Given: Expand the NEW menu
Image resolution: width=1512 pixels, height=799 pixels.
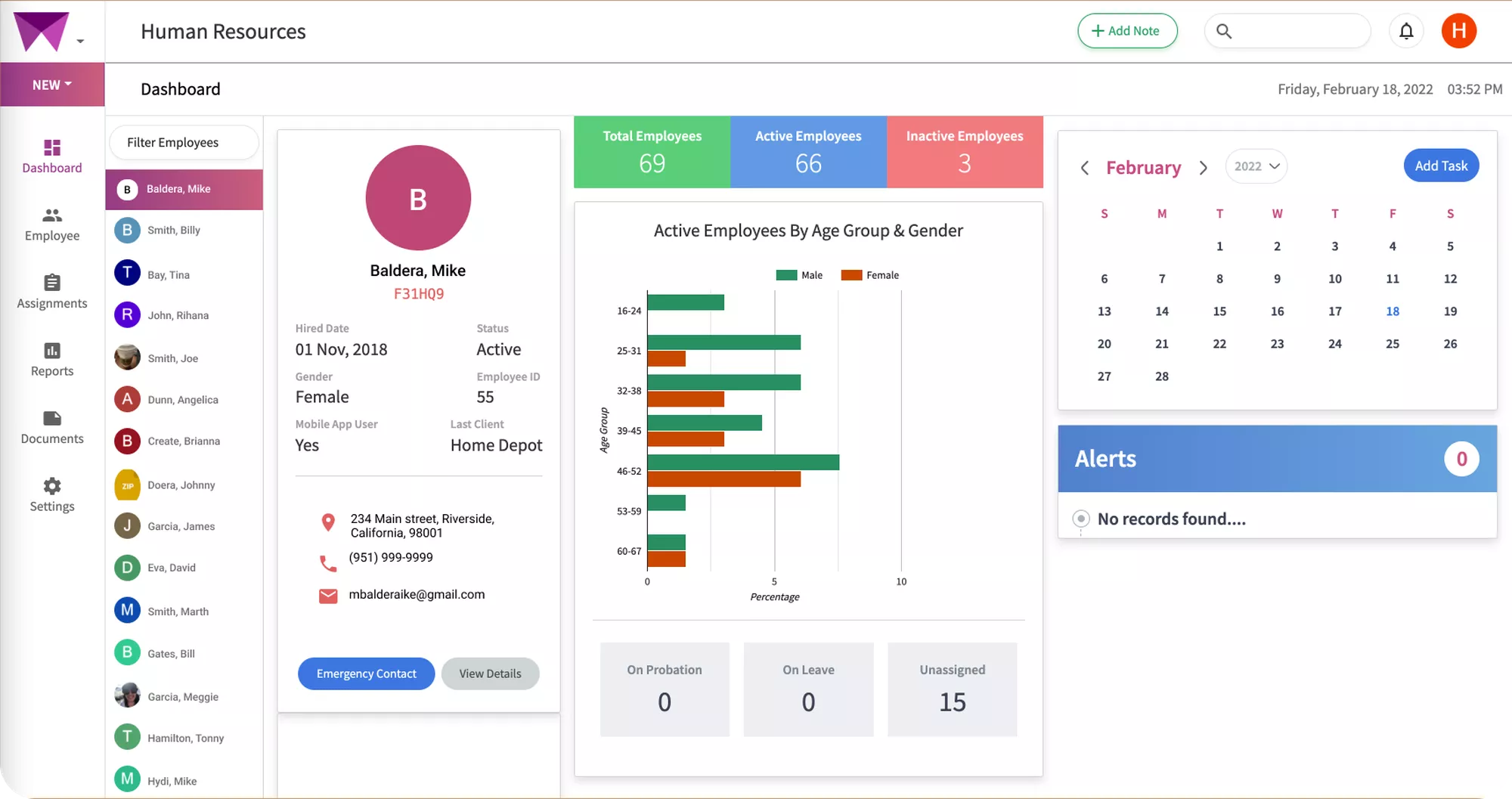Looking at the screenshot, I should tap(50, 84).
